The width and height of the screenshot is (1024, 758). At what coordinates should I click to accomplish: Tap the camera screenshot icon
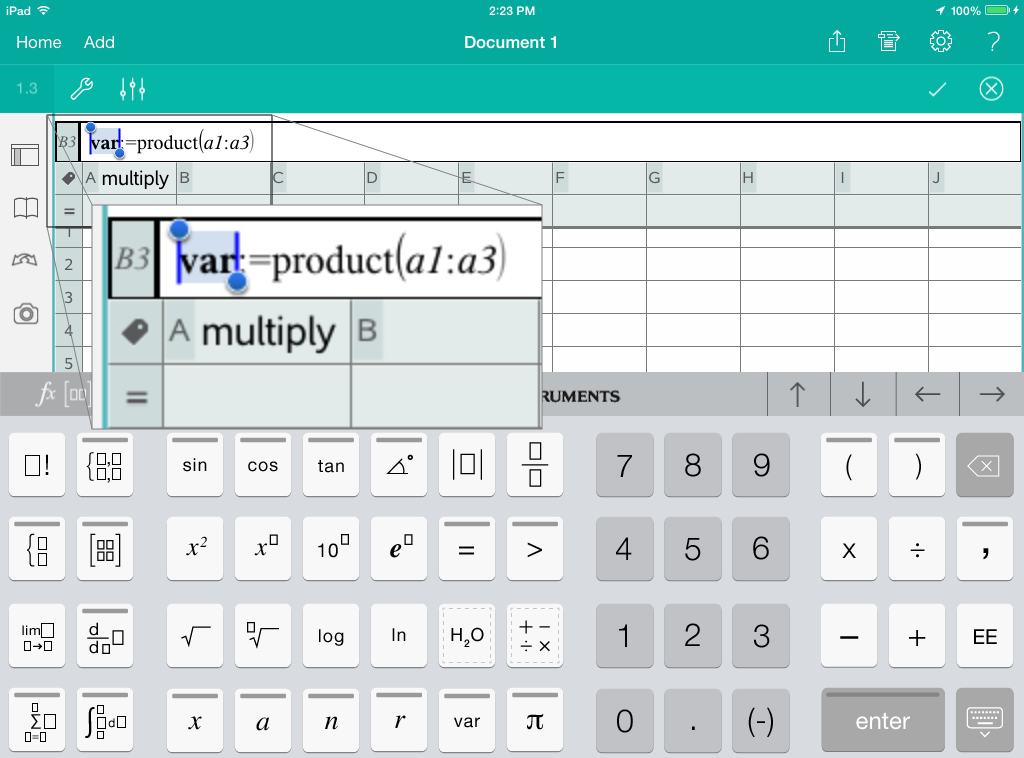click(26, 314)
